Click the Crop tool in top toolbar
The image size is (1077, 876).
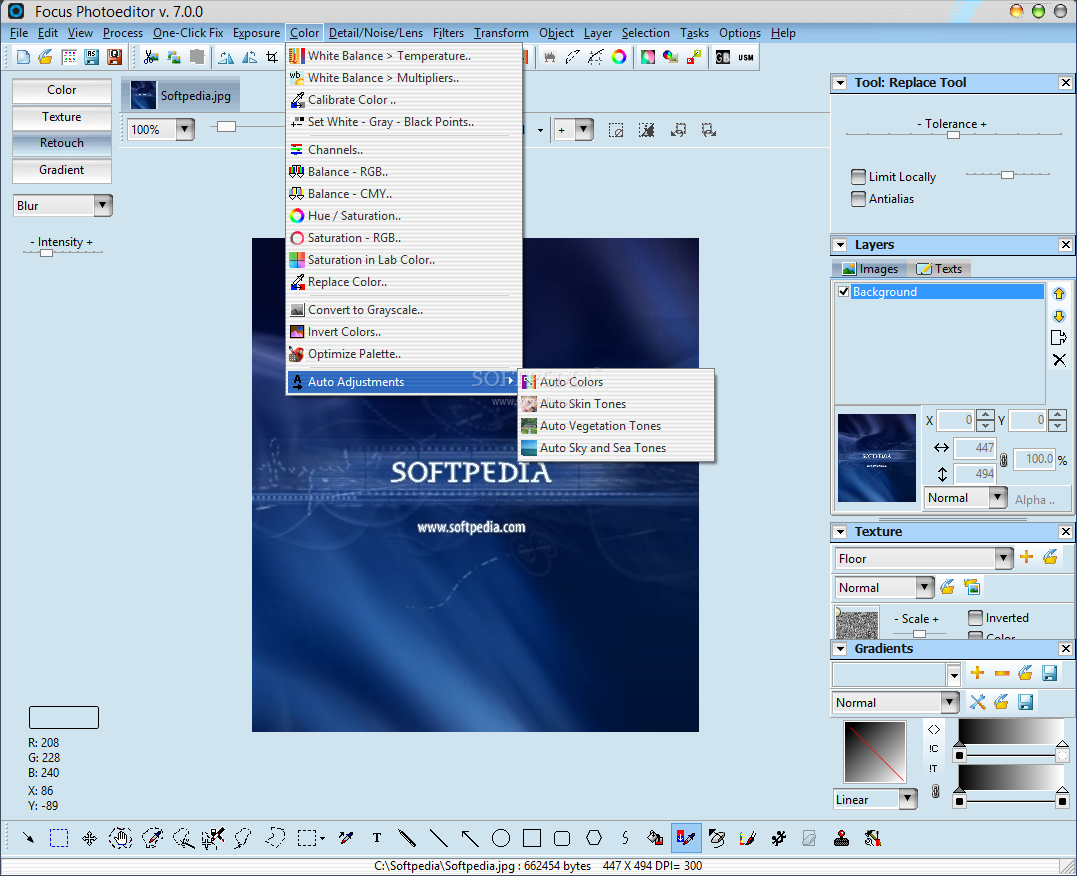272,57
